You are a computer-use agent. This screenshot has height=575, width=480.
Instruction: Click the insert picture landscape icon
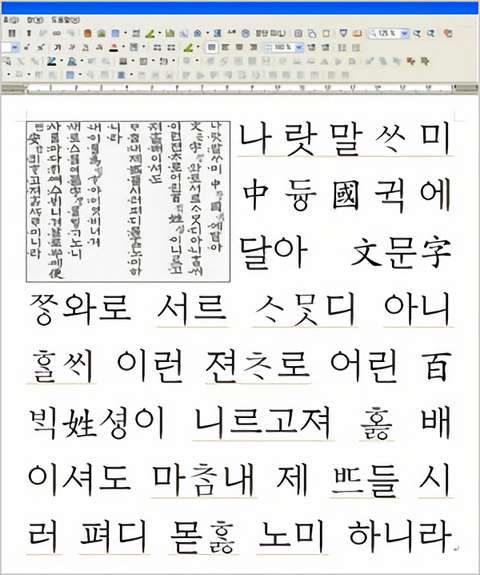tap(102, 33)
